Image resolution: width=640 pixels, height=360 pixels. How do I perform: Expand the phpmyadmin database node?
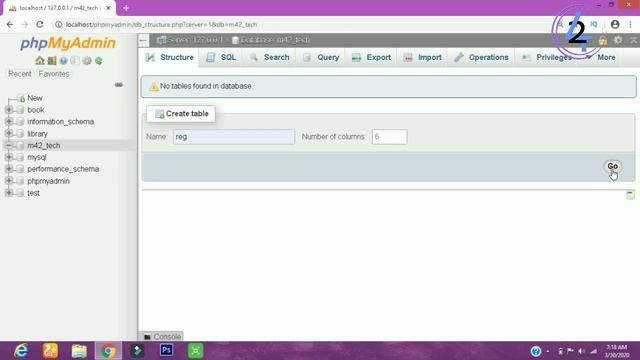coord(9,181)
